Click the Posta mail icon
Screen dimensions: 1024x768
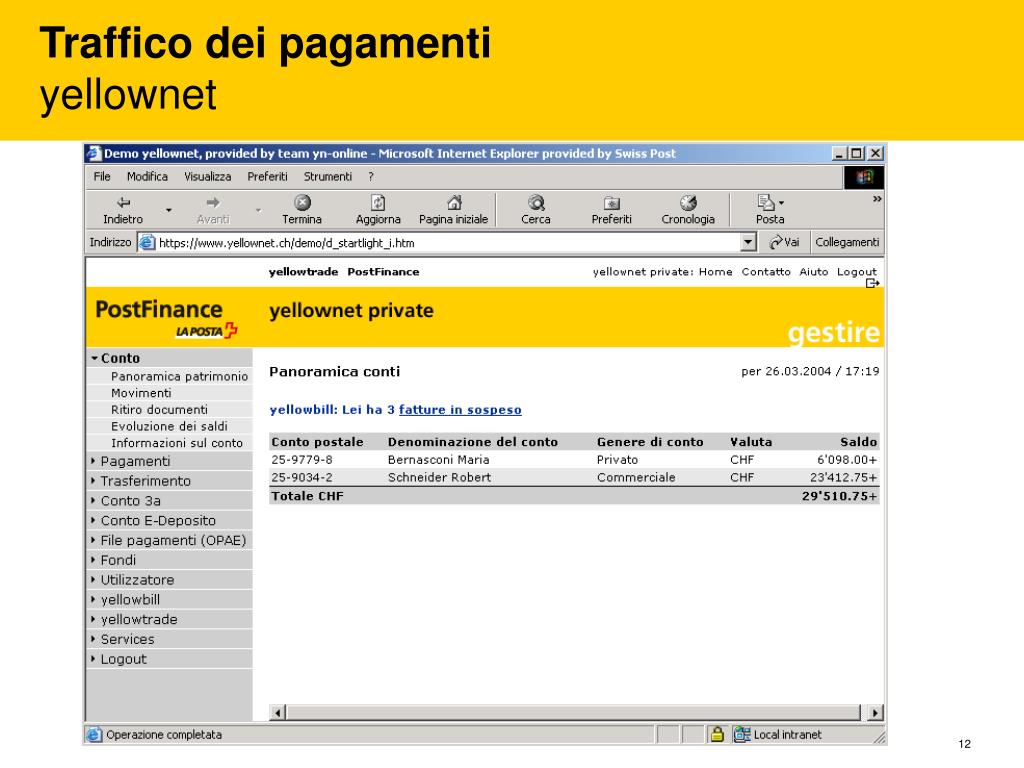point(765,202)
